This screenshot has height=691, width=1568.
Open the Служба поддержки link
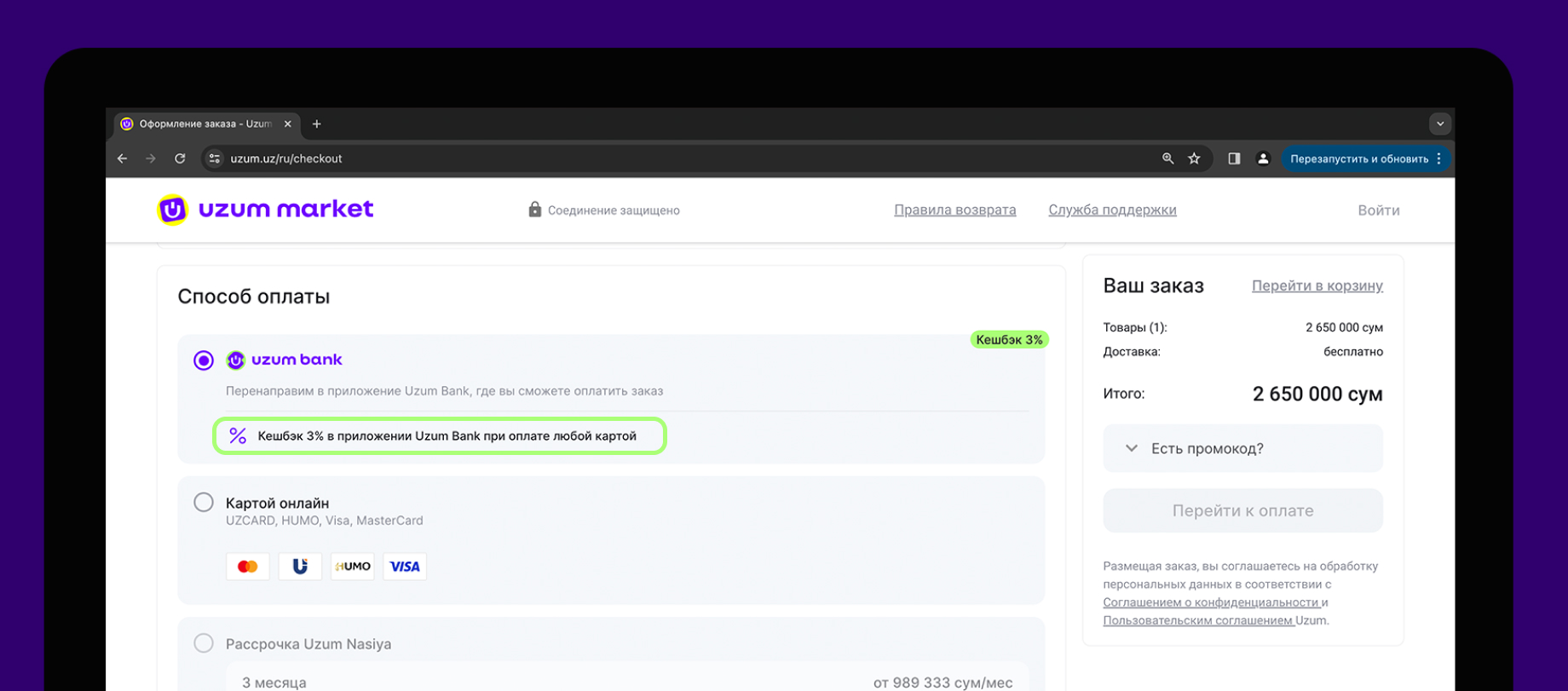click(x=1112, y=210)
